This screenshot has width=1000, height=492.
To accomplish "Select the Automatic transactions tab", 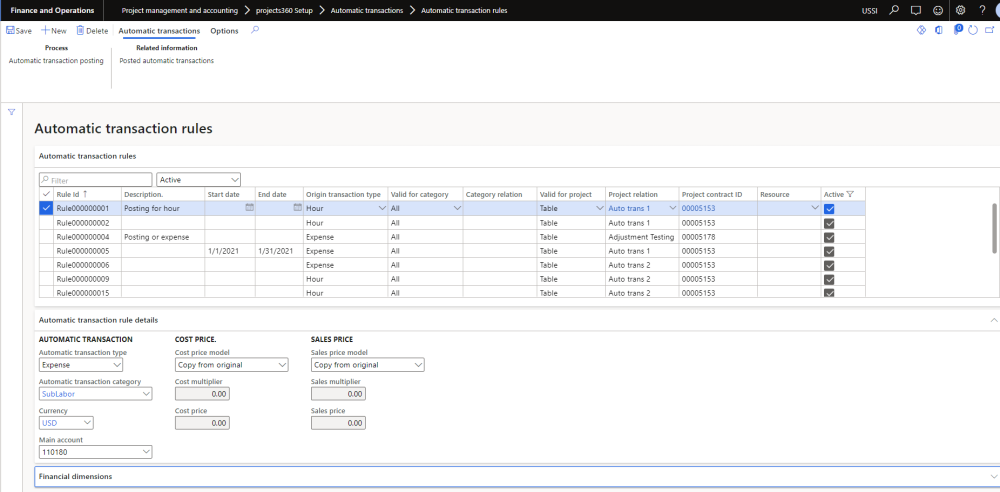I will pyautogui.click(x=158, y=31).
